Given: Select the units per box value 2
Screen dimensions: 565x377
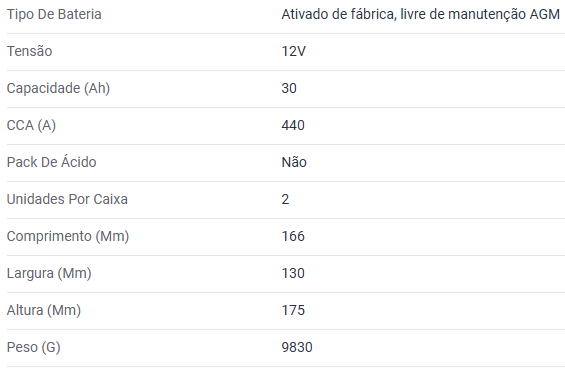Looking at the screenshot, I should (285, 199).
